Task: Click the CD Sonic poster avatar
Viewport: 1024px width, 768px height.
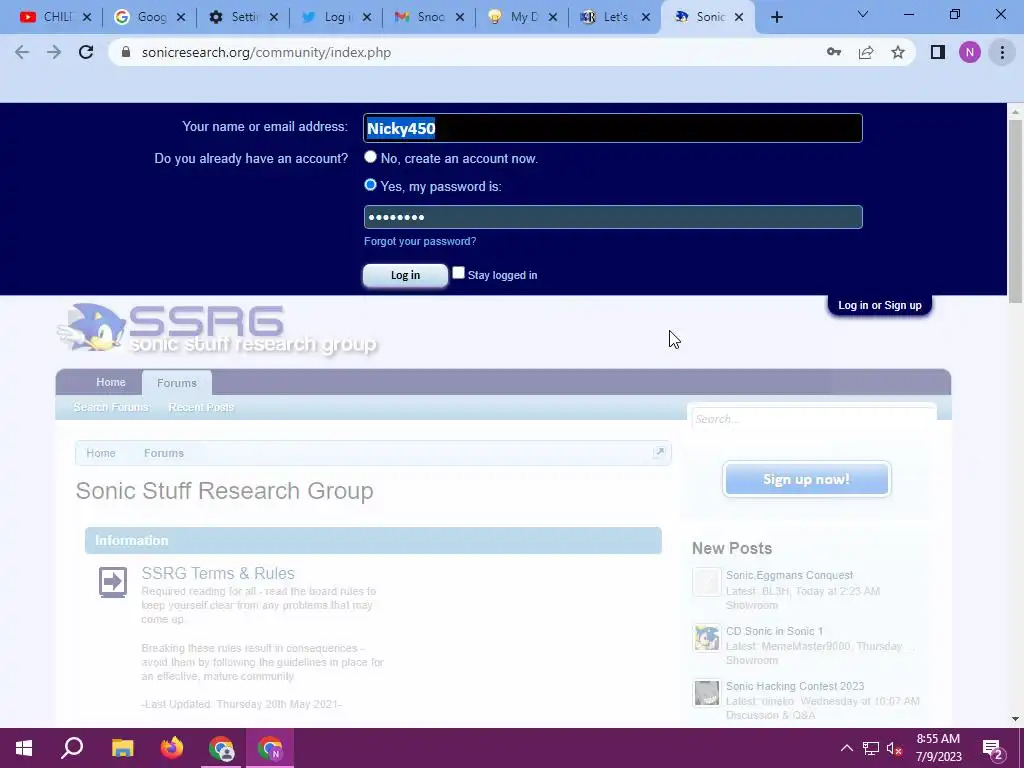Action: click(707, 637)
